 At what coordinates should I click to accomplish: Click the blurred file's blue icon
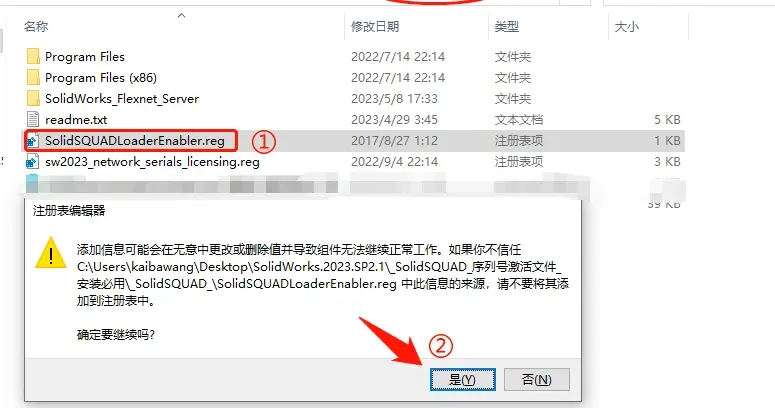[32, 183]
